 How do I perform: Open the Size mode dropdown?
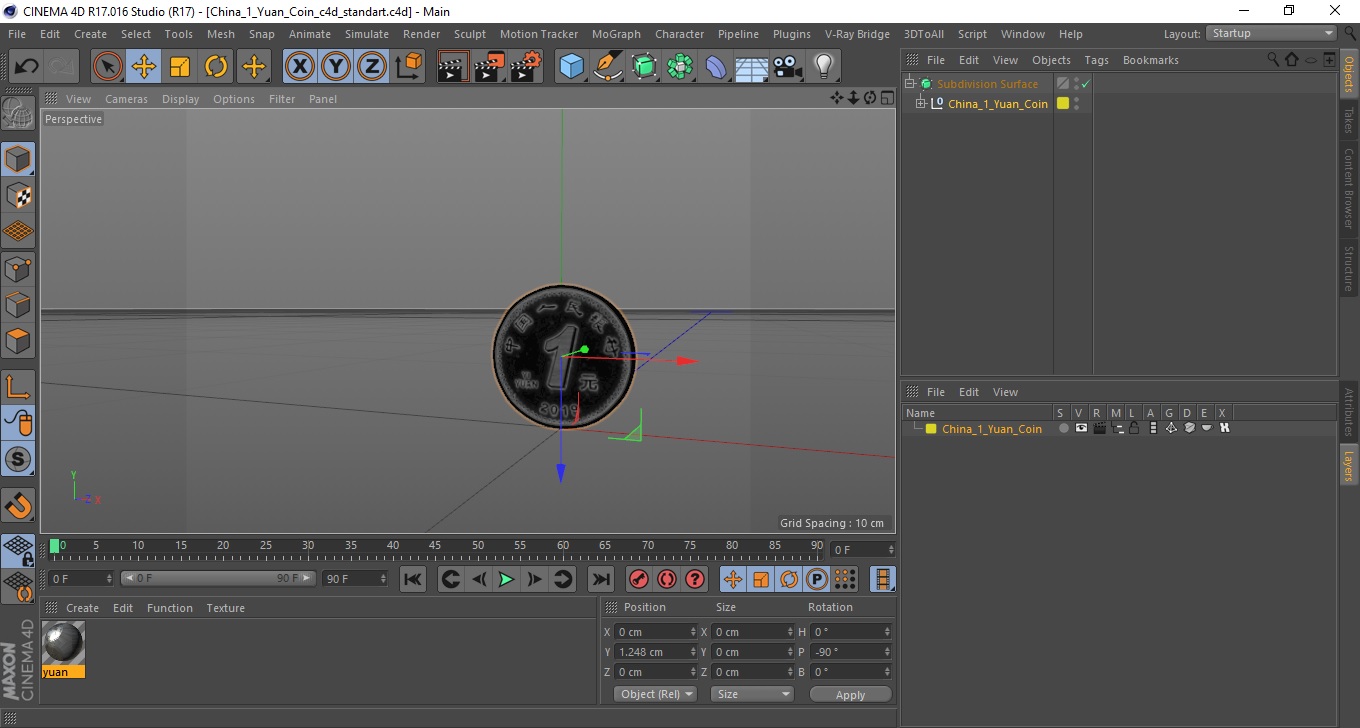[752, 694]
